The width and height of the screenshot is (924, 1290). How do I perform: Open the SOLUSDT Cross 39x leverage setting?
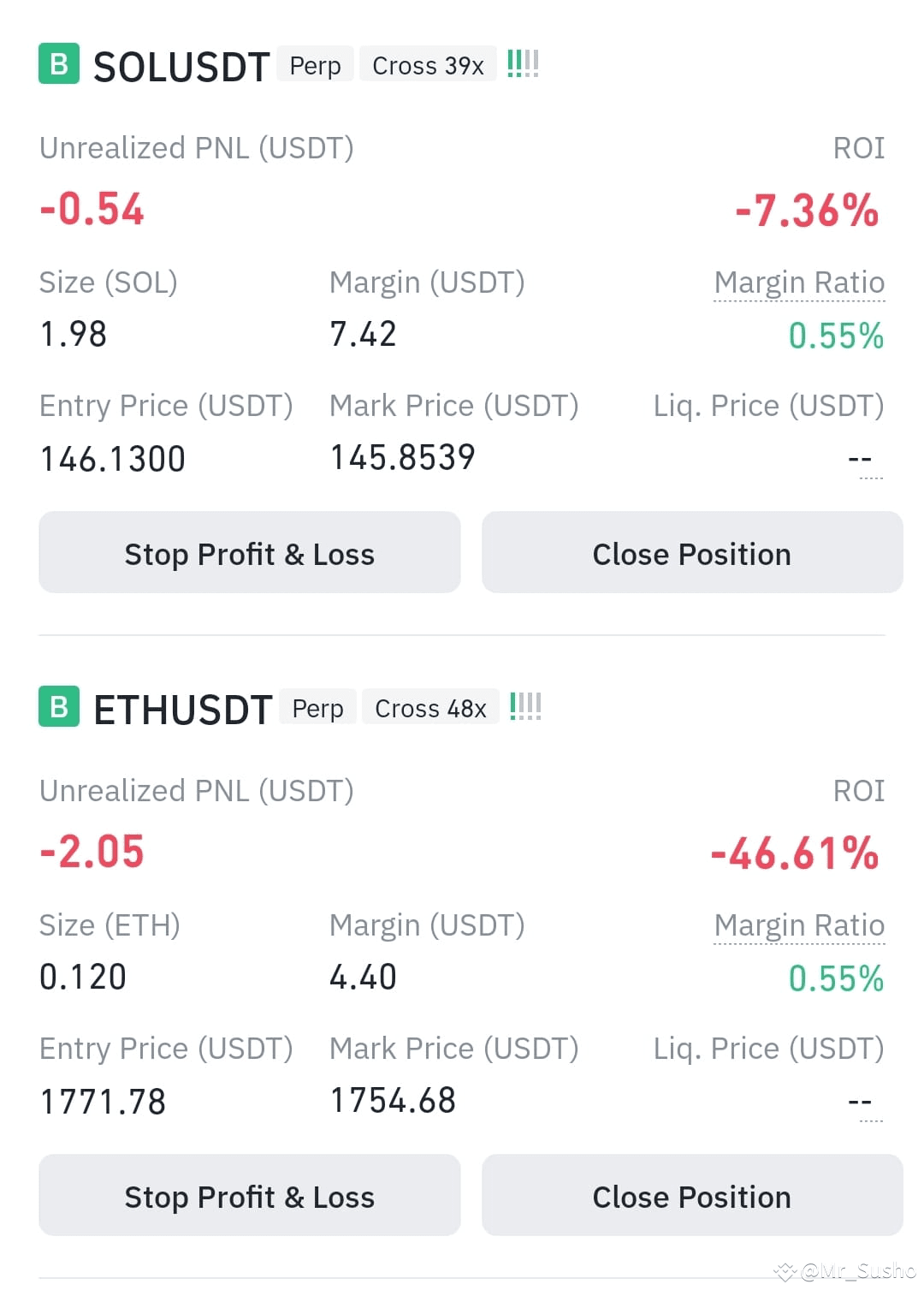click(428, 65)
